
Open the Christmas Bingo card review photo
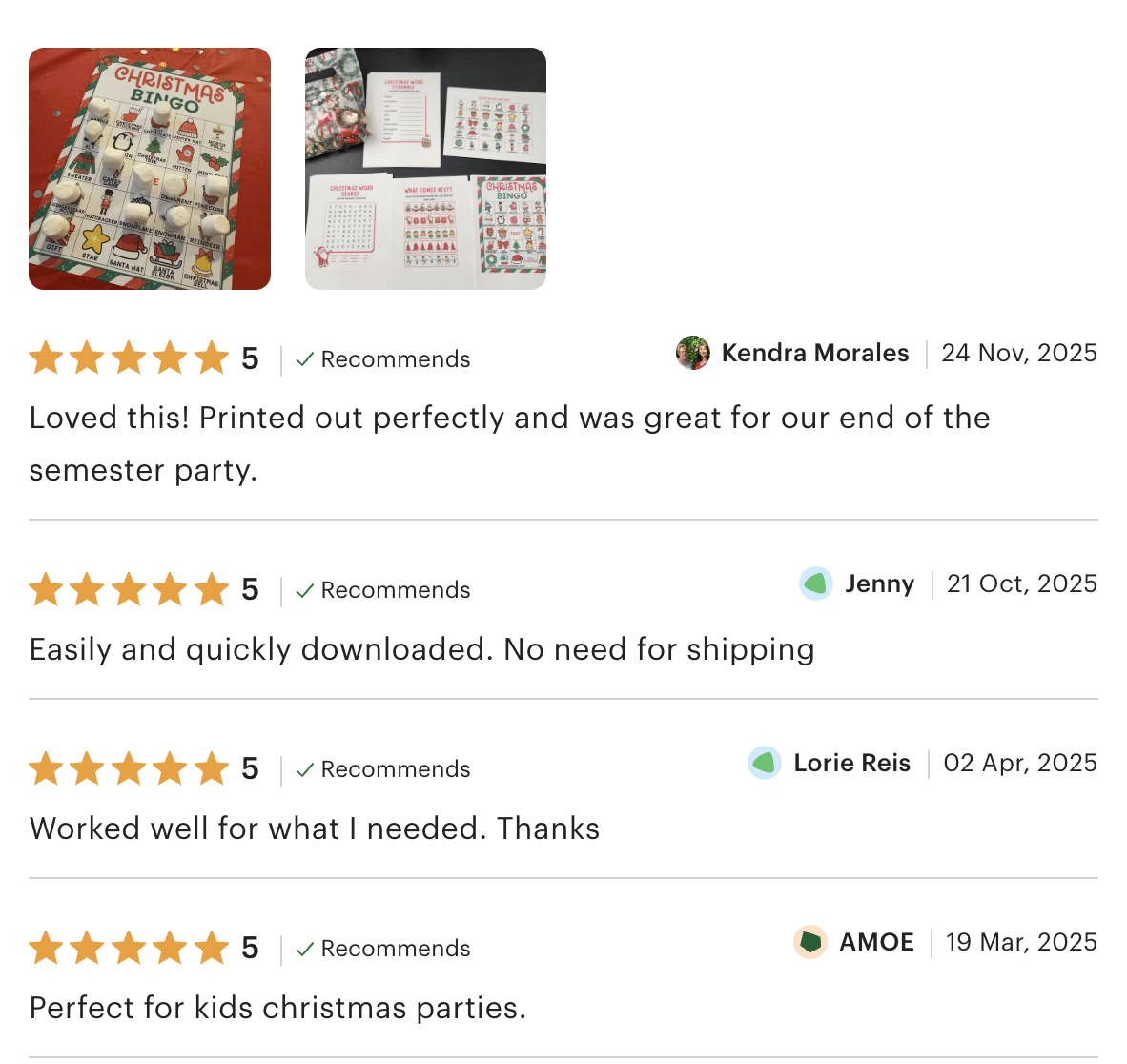pyautogui.click(x=150, y=169)
